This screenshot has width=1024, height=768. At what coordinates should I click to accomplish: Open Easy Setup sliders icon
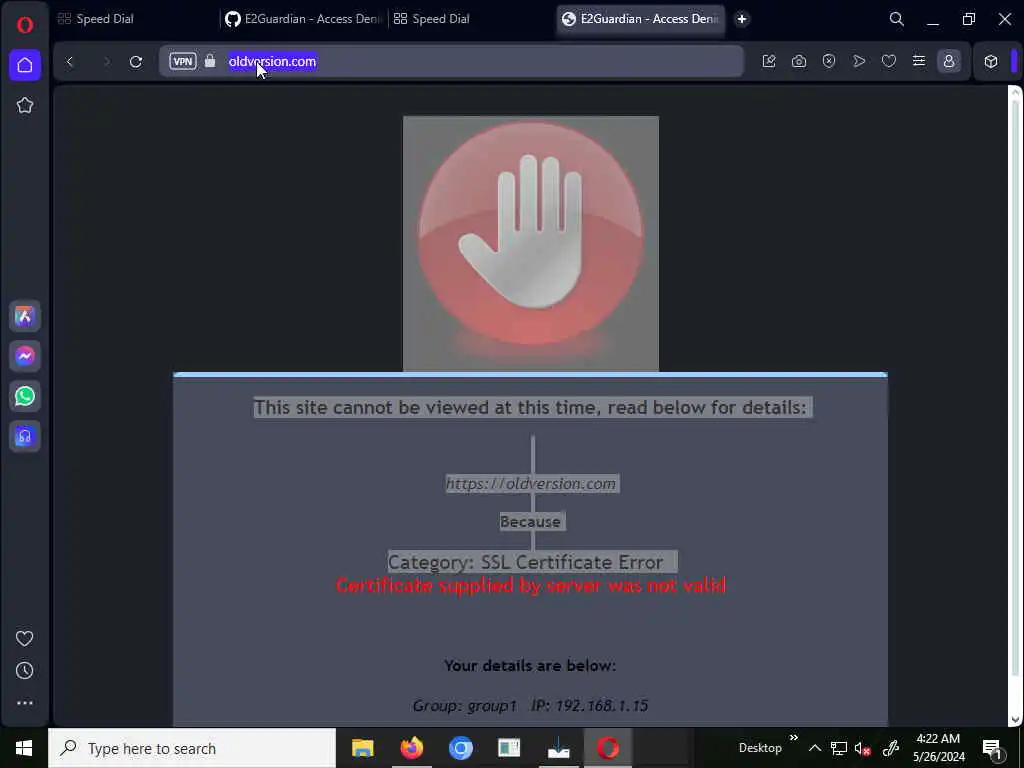[x=919, y=61]
